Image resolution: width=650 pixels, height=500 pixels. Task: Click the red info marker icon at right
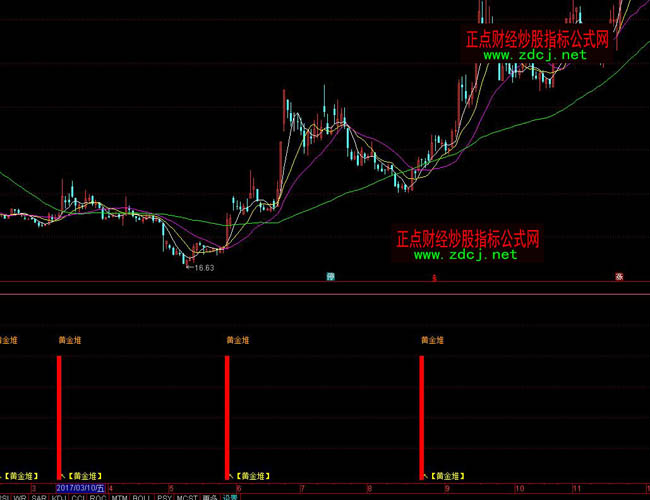pyautogui.click(x=619, y=276)
